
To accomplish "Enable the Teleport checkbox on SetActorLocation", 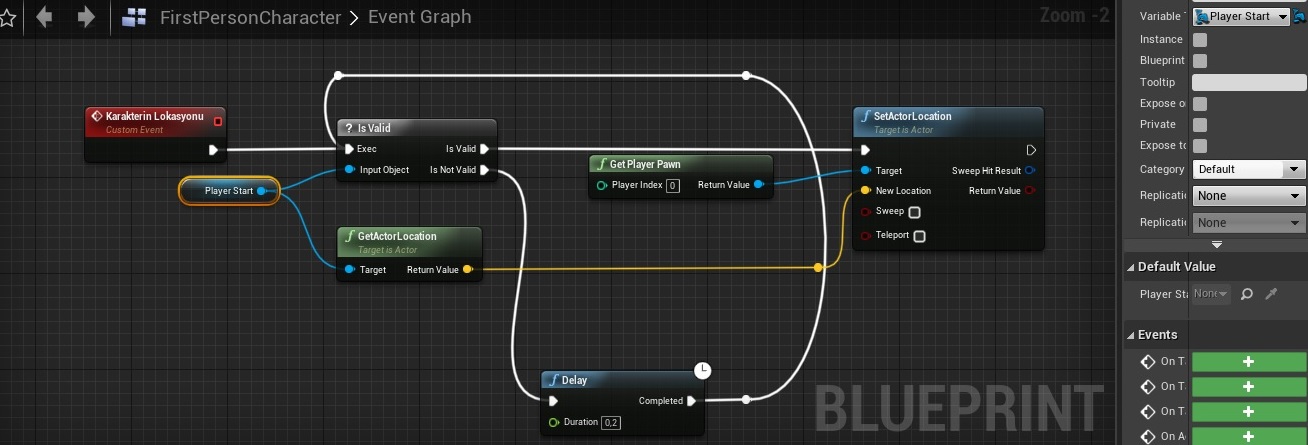I will 919,236.
